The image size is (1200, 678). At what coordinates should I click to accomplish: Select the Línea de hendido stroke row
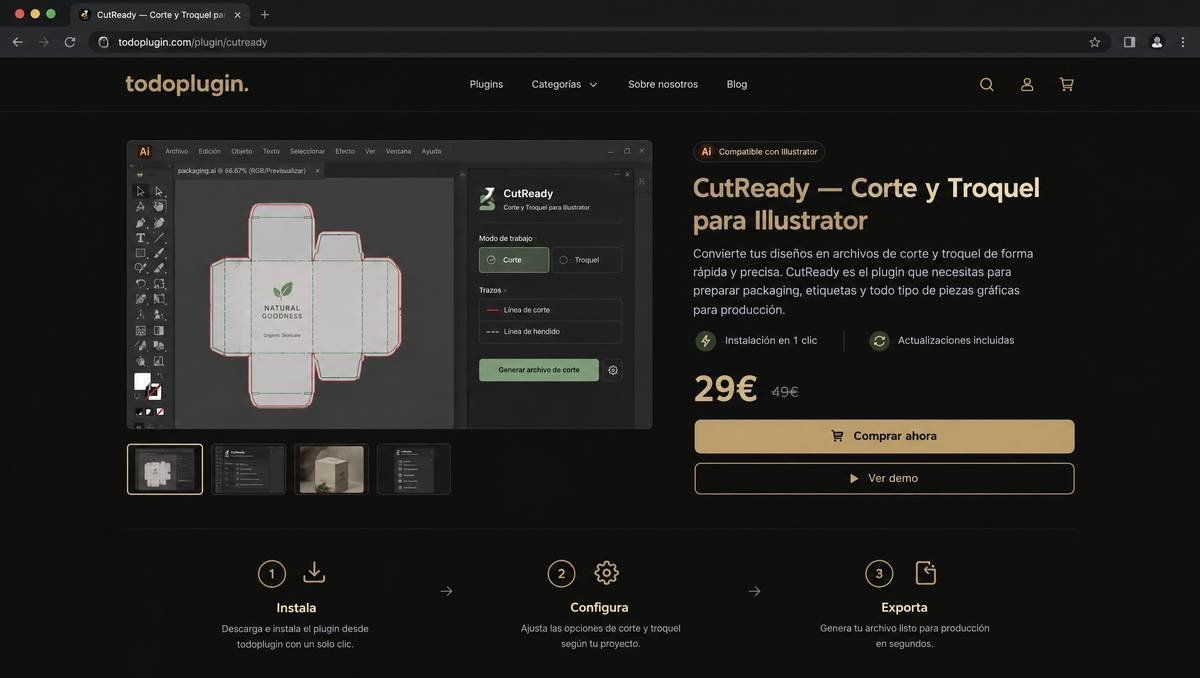[x=550, y=332]
